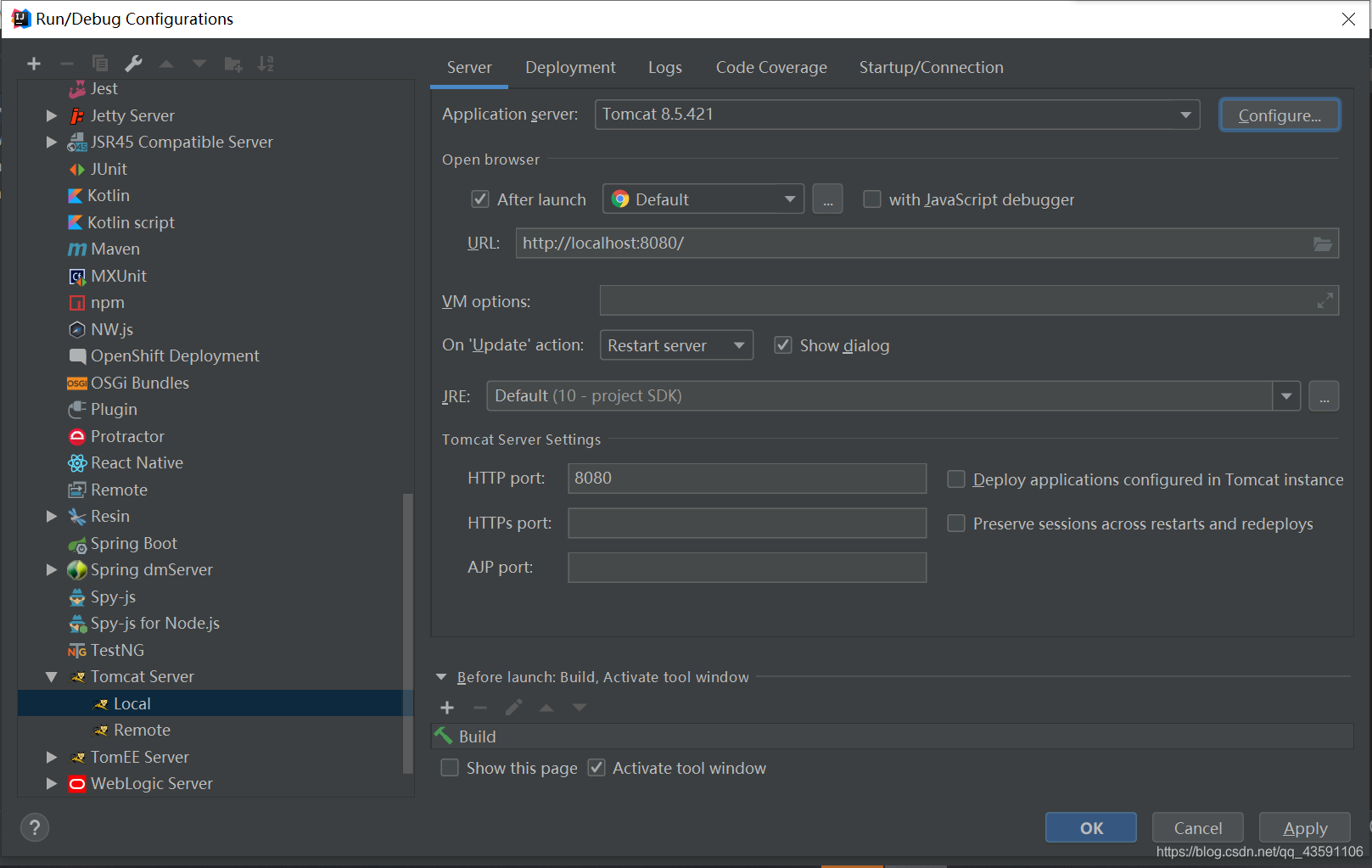Remove the selected before launch task
Image resolution: width=1372 pixels, height=868 pixels.
(480, 708)
